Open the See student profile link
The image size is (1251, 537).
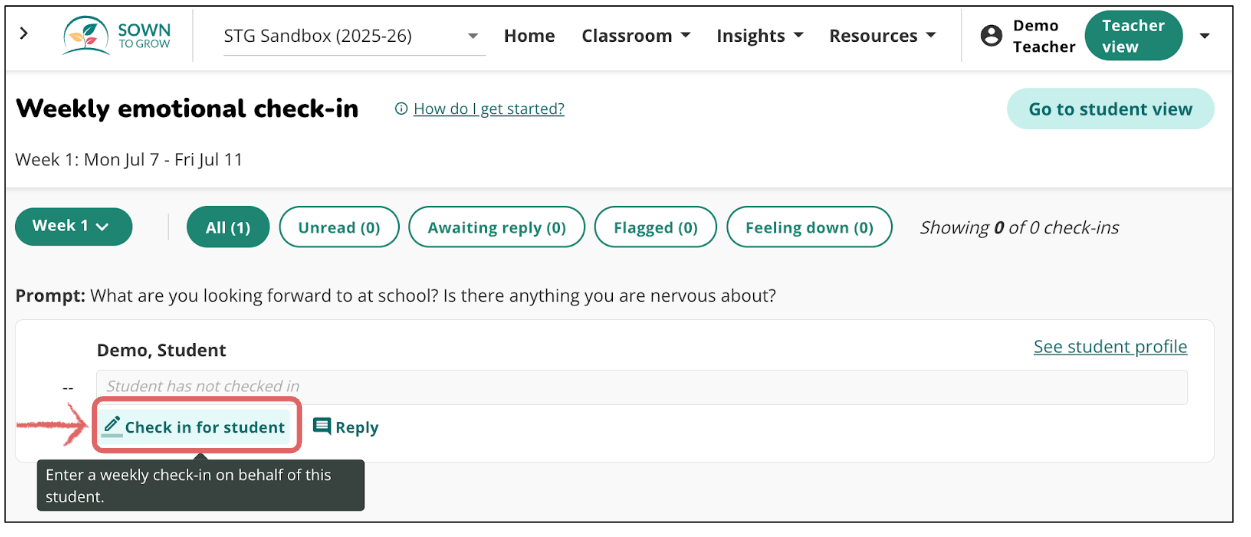pos(1110,347)
